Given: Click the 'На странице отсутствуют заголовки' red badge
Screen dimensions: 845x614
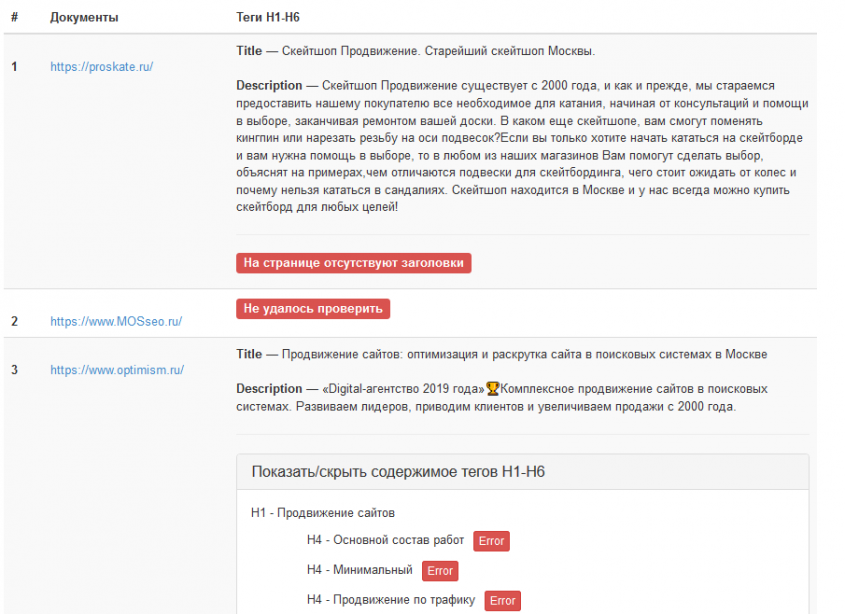Looking at the screenshot, I should click(354, 263).
